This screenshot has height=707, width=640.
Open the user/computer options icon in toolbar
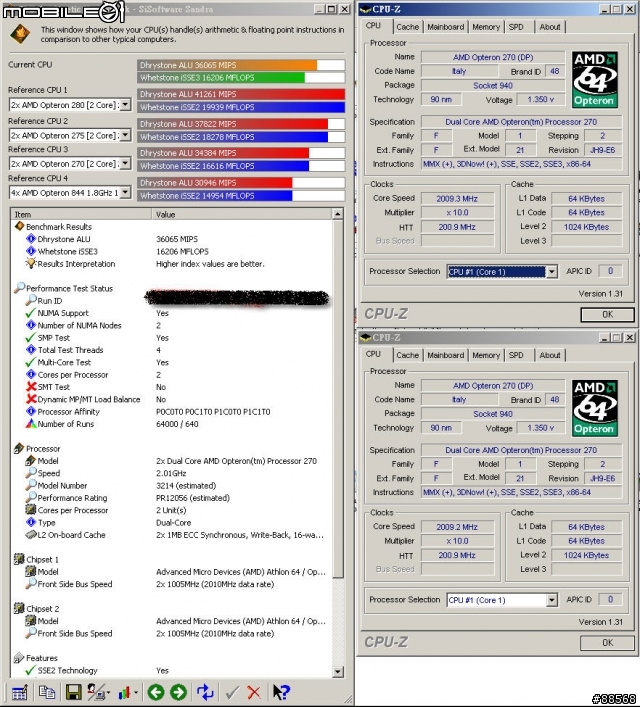click(x=96, y=692)
